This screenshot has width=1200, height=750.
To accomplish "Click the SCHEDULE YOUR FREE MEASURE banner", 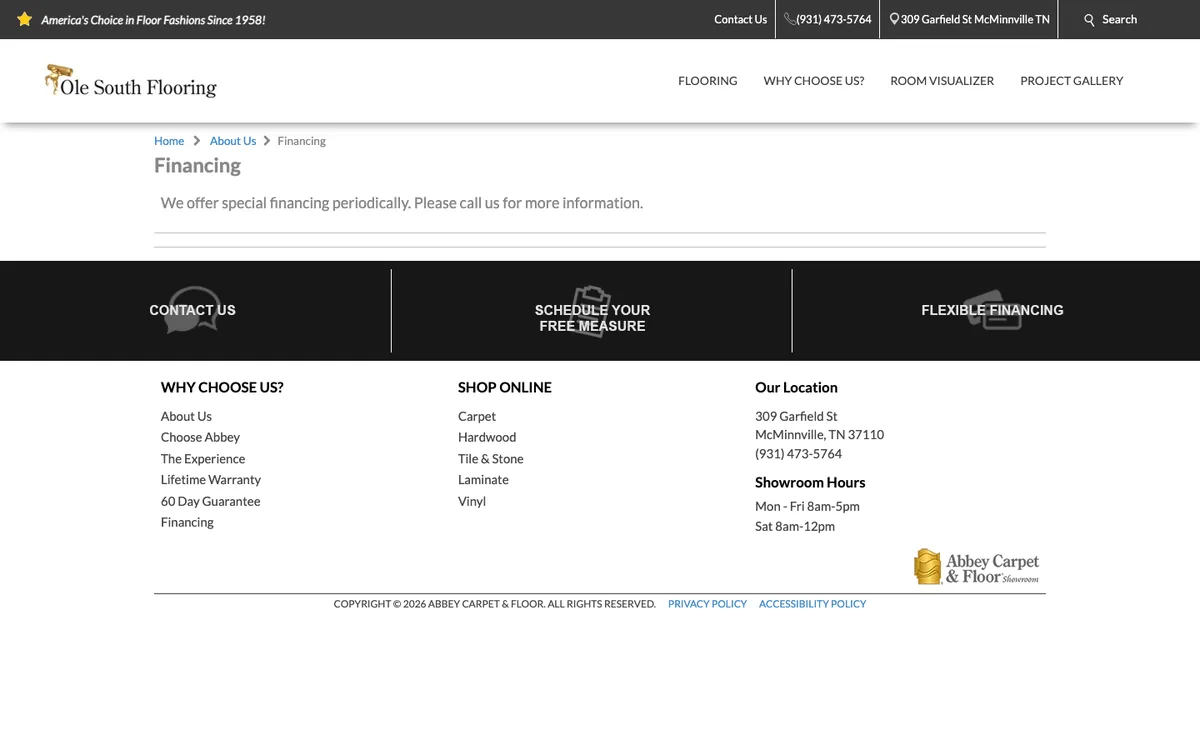I will [x=592, y=317].
